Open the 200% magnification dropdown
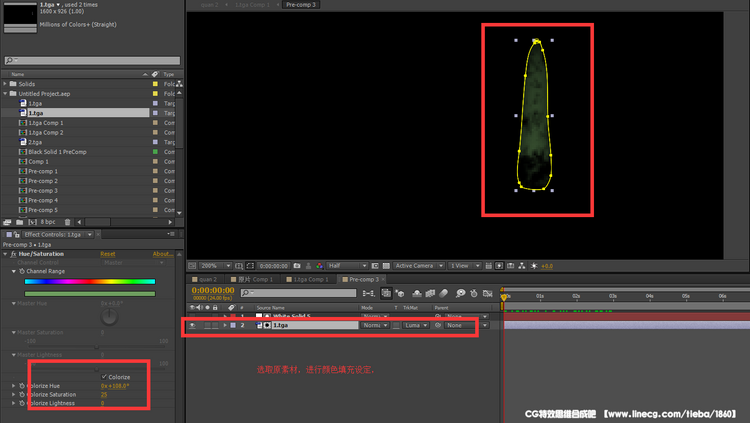This screenshot has width=750, height=423. 216,266
